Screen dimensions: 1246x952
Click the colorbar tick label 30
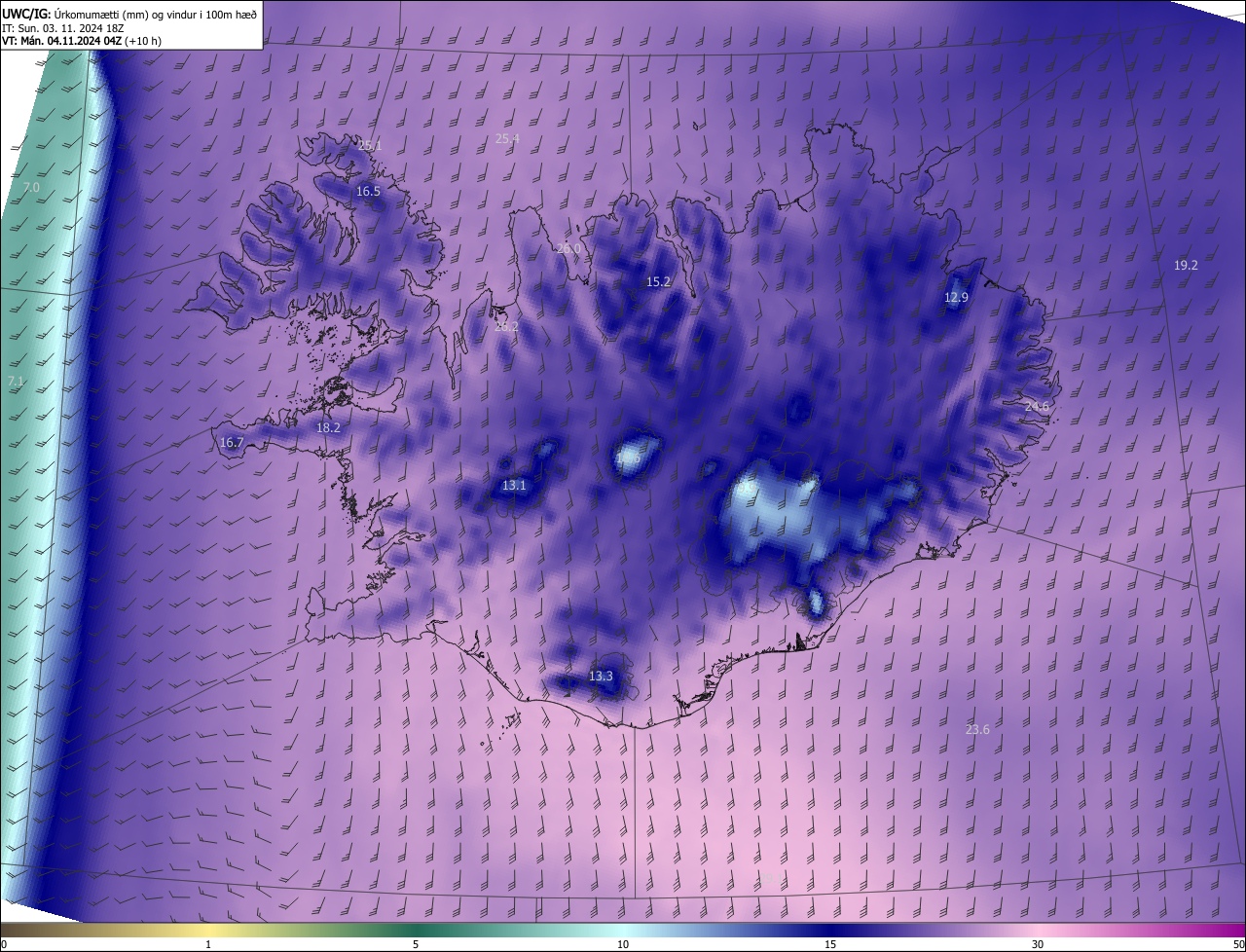point(1038,945)
